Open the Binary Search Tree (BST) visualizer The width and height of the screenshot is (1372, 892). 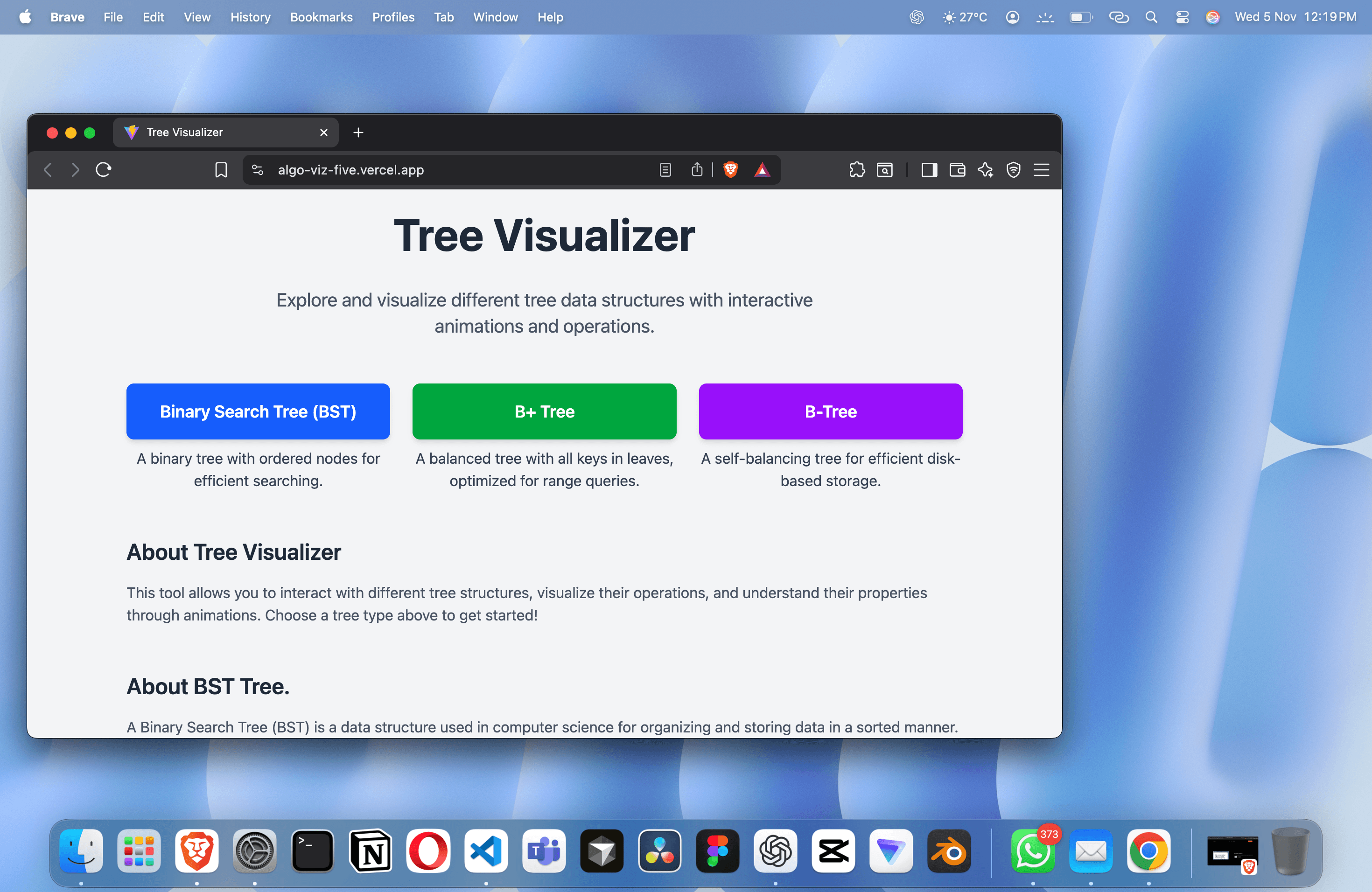(258, 411)
